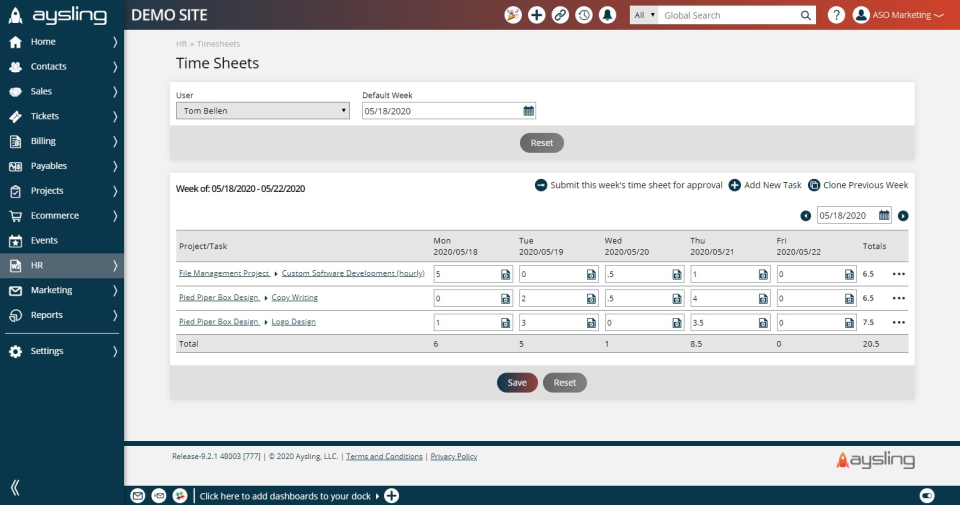
Task: Click the Global Search magnifier icon
Action: click(806, 15)
